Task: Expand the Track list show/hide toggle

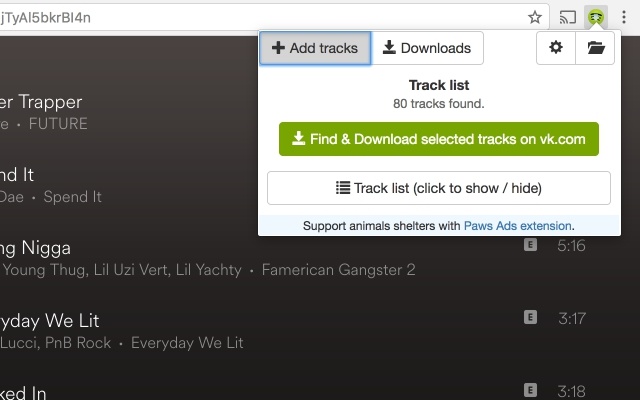Action: click(x=439, y=188)
